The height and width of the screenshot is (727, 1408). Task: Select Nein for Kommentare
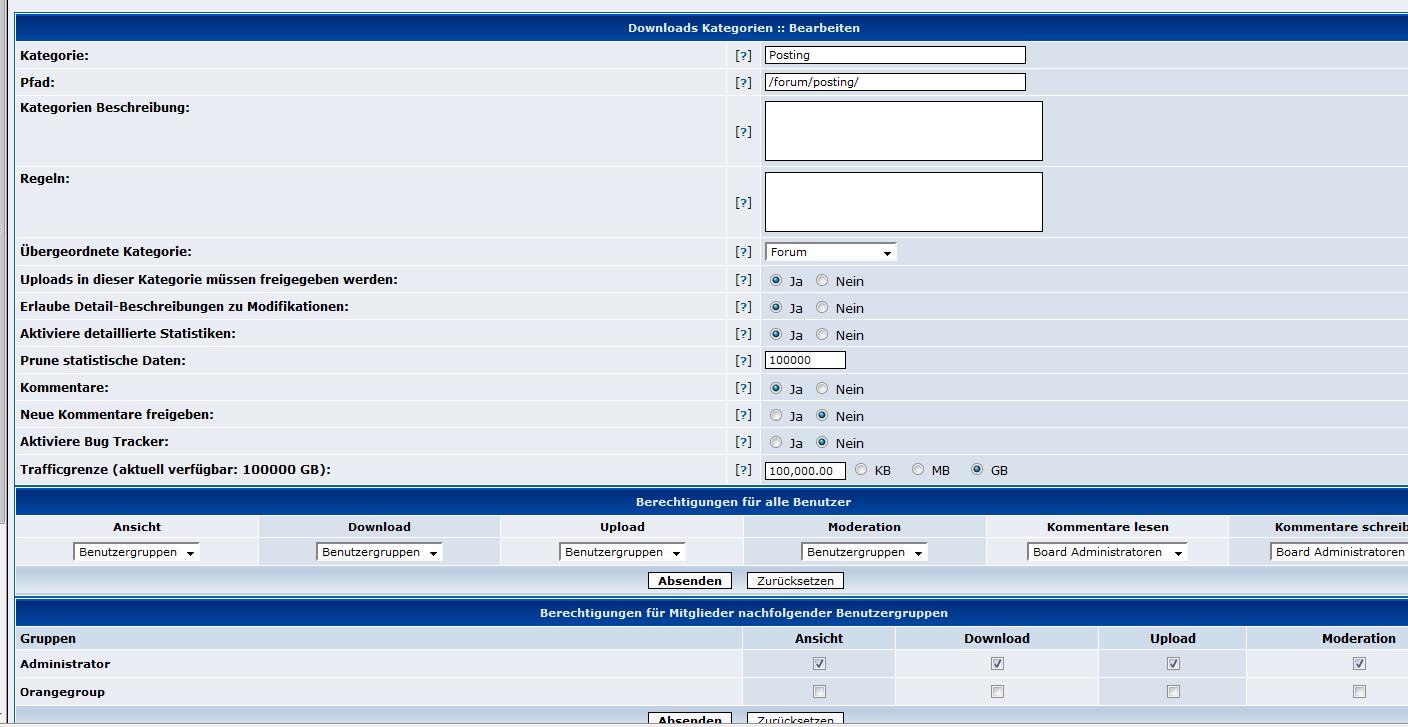[x=822, y=388]
